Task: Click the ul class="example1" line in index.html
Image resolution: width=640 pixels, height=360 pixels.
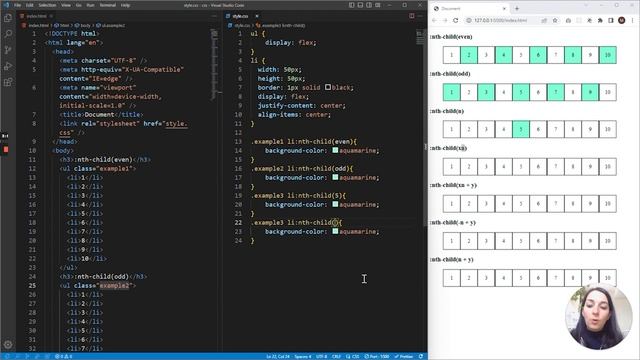Action: pyautogui.click(x=98, y=168)
